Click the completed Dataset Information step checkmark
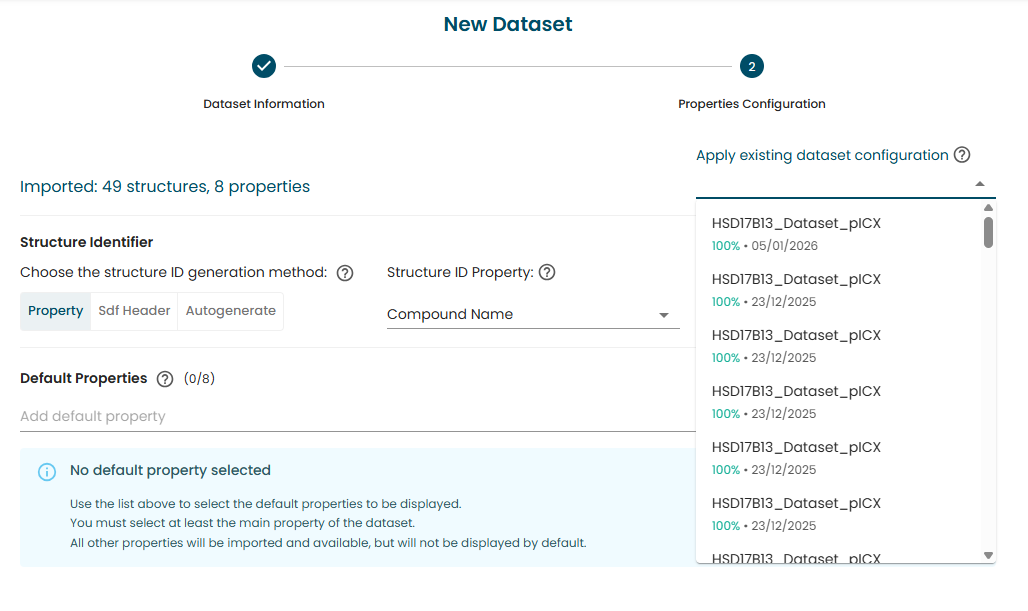 point(264,66)
